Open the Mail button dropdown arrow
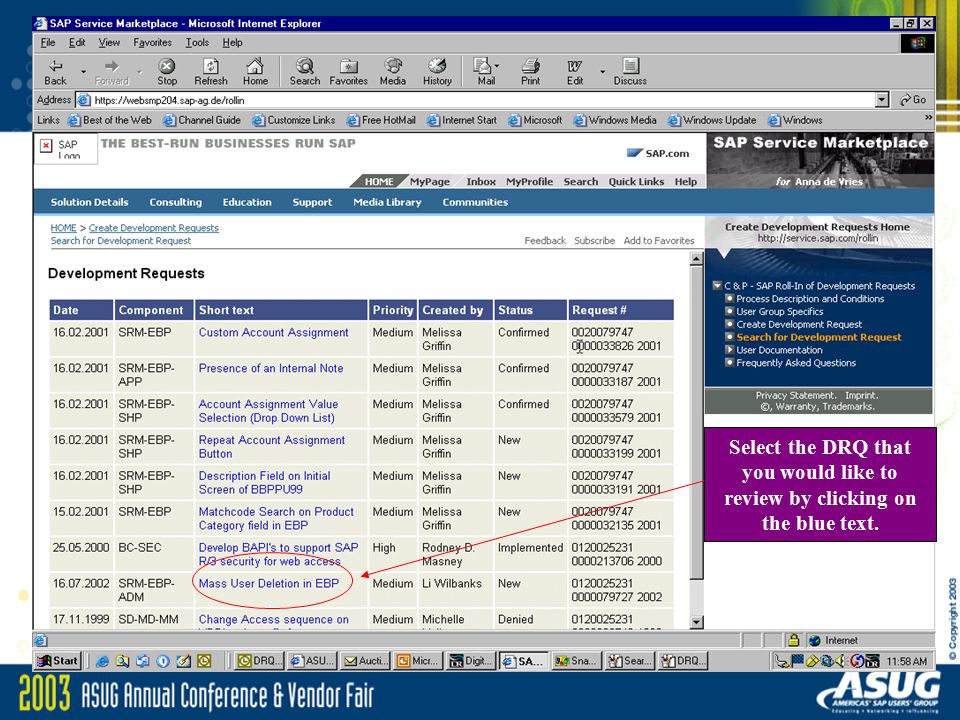The width and height of the screenshot is (960, 720). 497,66
